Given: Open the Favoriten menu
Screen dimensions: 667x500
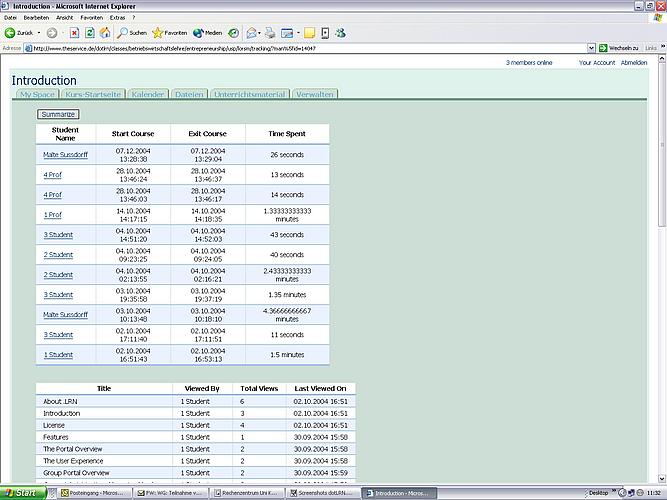Looking at the screenshot, I should click(91, 17).
